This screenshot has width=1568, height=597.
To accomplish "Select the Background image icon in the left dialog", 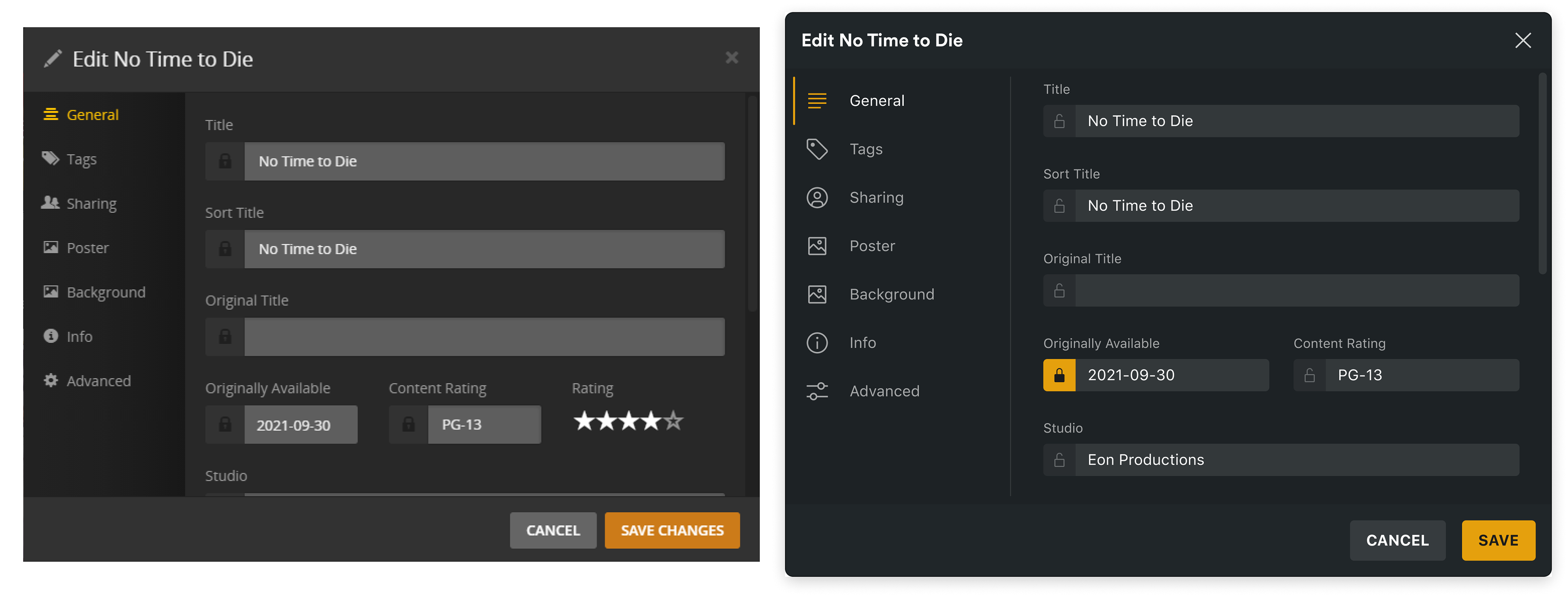I will pyautogui.click(x=51, y=291).
